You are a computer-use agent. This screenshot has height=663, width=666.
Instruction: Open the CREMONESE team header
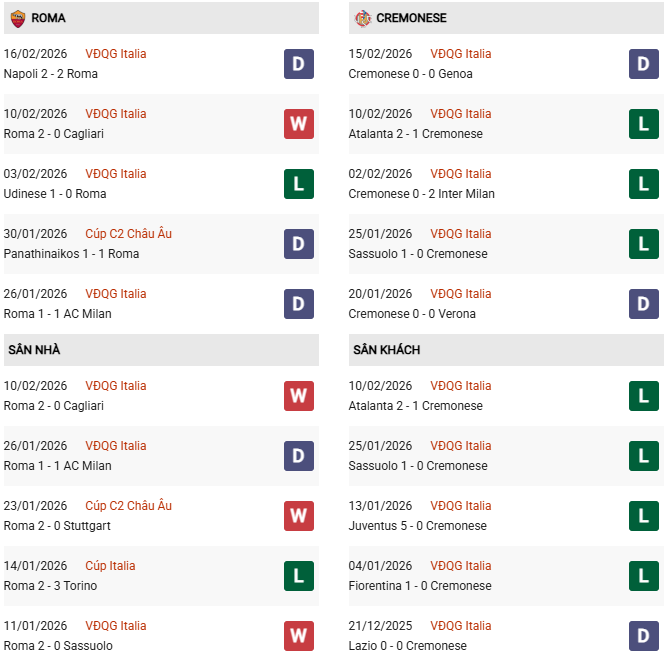point(411,18)
